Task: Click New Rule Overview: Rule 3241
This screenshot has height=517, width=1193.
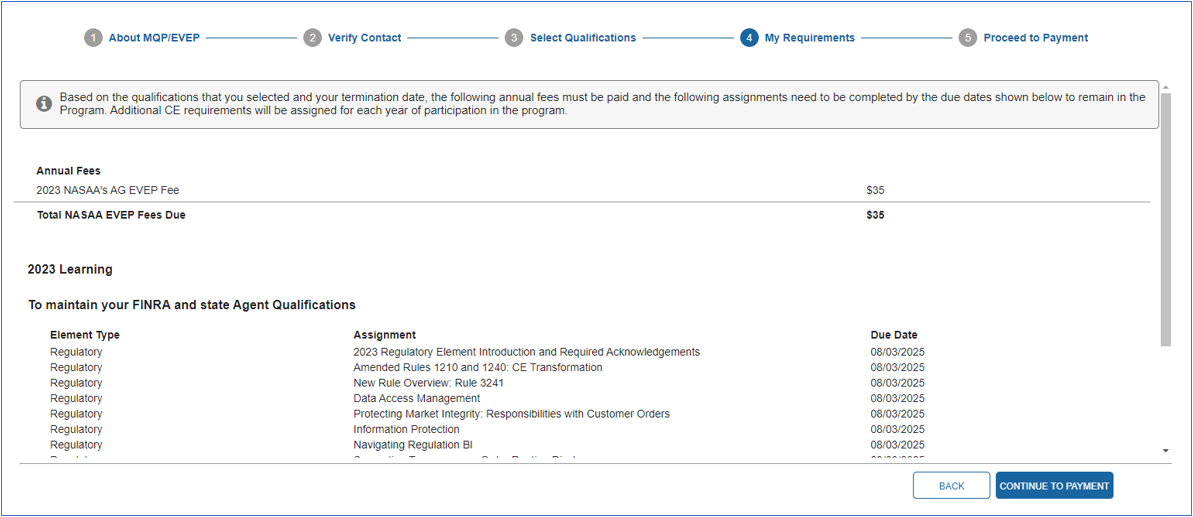Action: [428, 383]
